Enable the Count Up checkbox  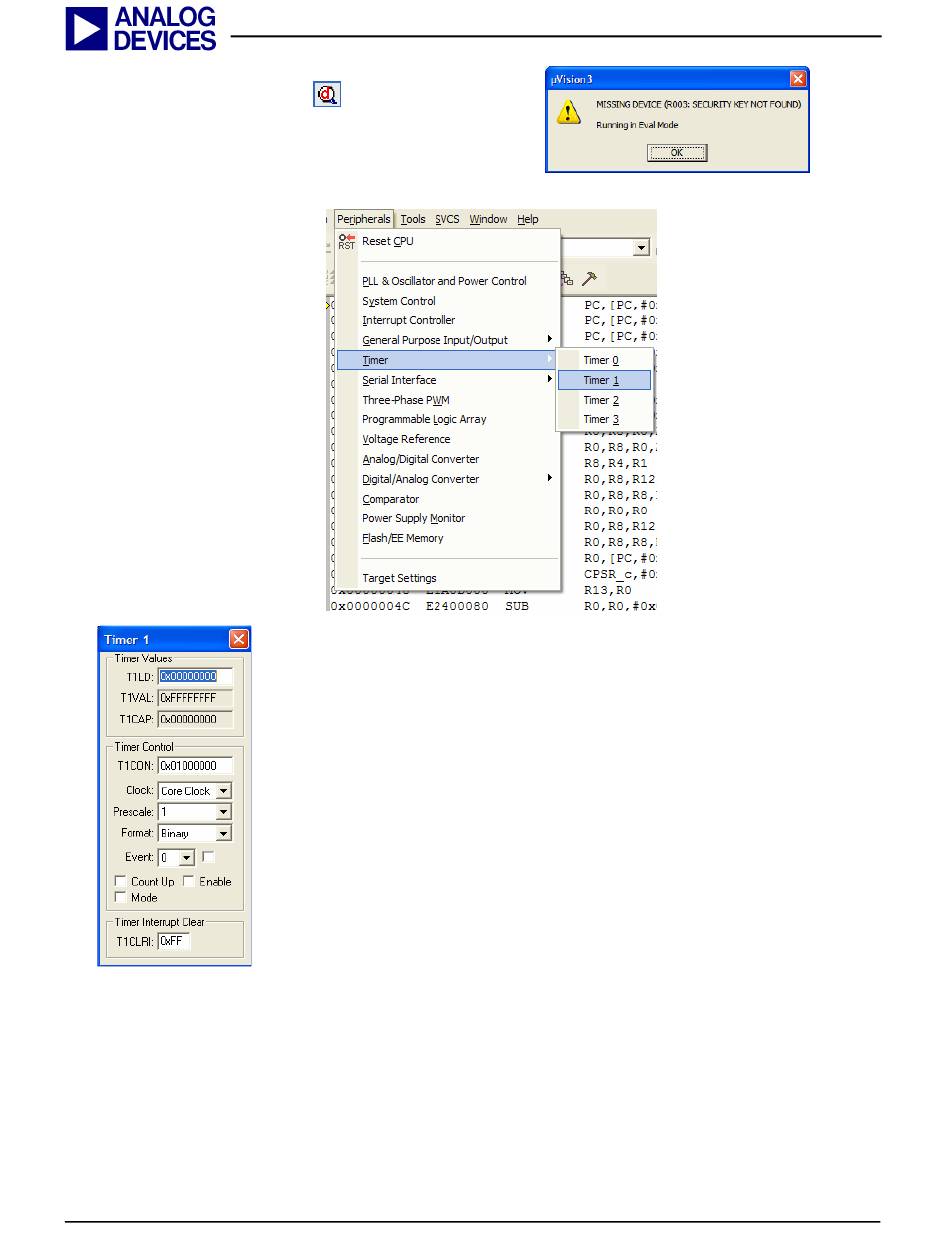pyautogui.click(x=121, y=881)
